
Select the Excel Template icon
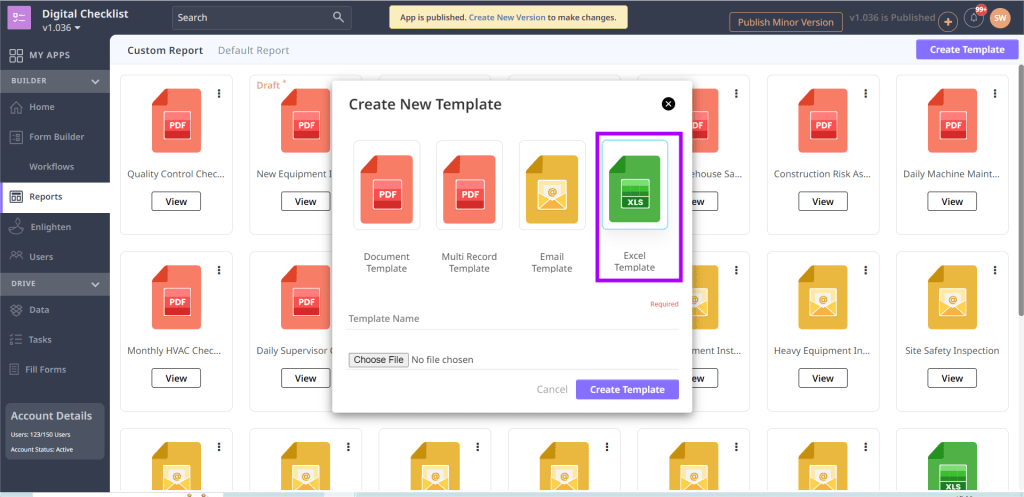tap(634, 189)
